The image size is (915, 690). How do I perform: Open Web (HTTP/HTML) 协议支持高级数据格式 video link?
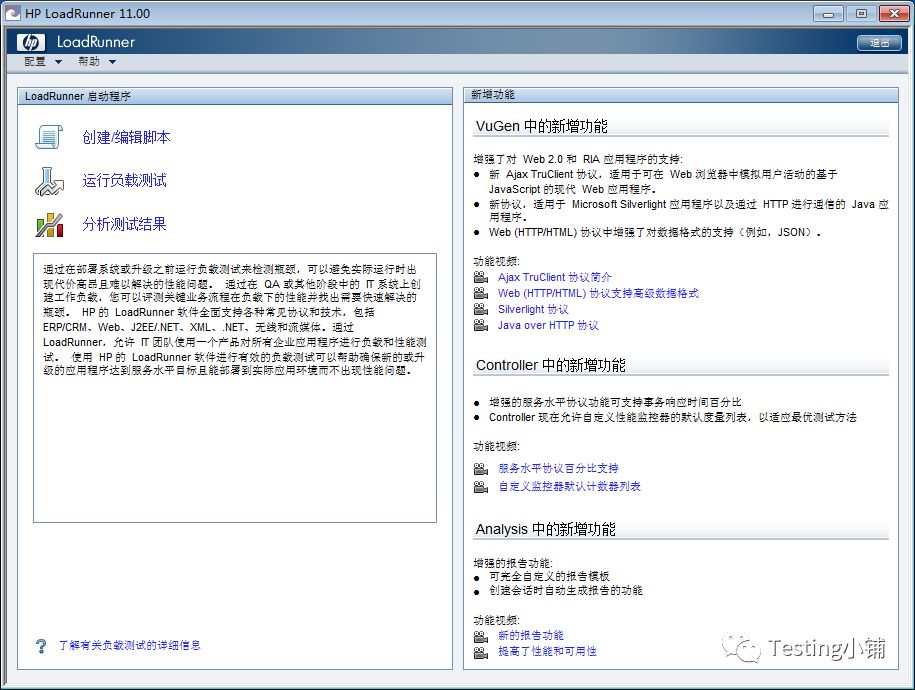point(598,293)
